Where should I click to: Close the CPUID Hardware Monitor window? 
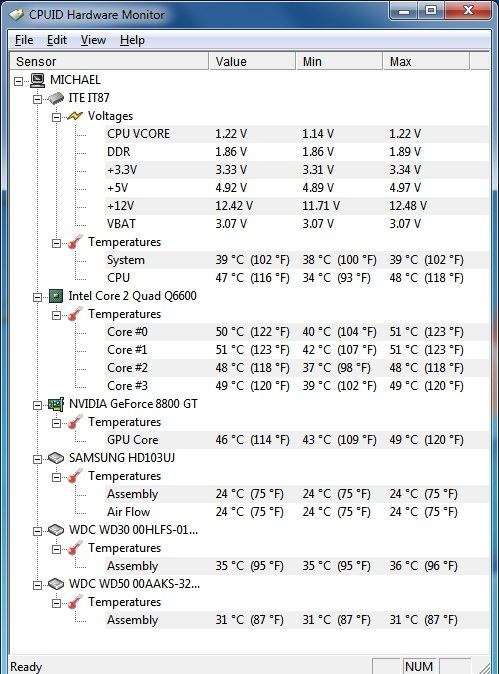click(x=468, y=11)
